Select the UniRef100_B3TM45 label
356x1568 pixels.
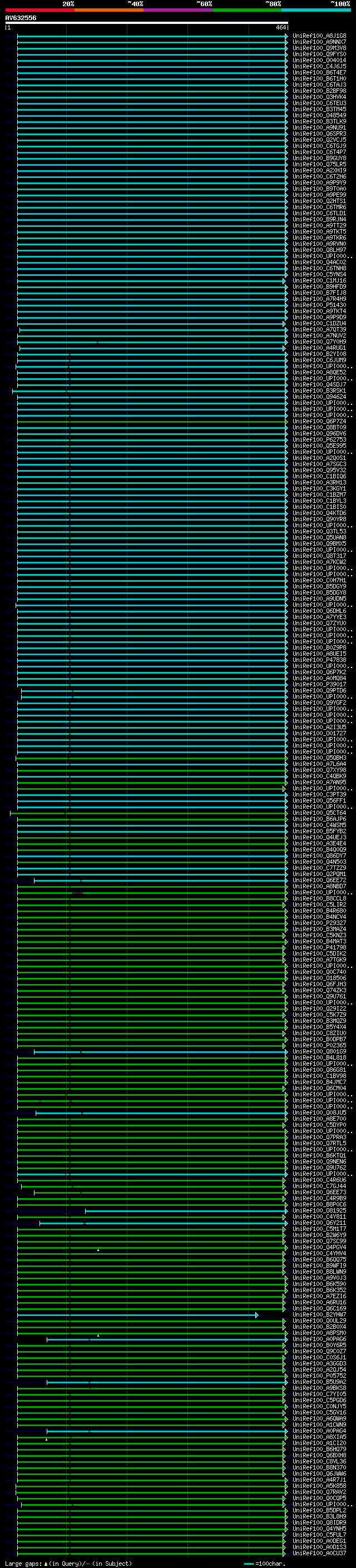(319, 109)
